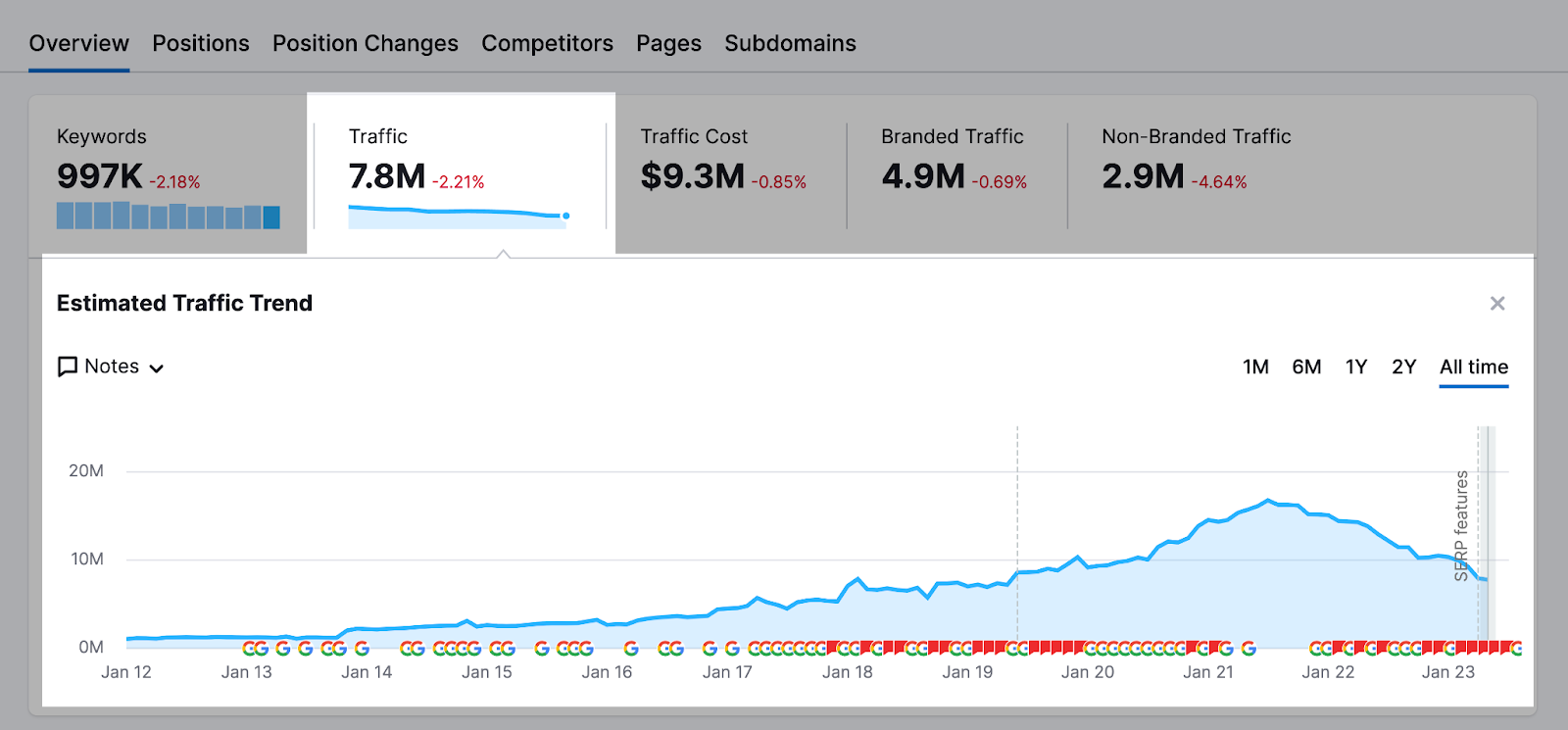1568x730 pixels.
Task: Select the Keywords metric card
Action: tap(169, 174)
